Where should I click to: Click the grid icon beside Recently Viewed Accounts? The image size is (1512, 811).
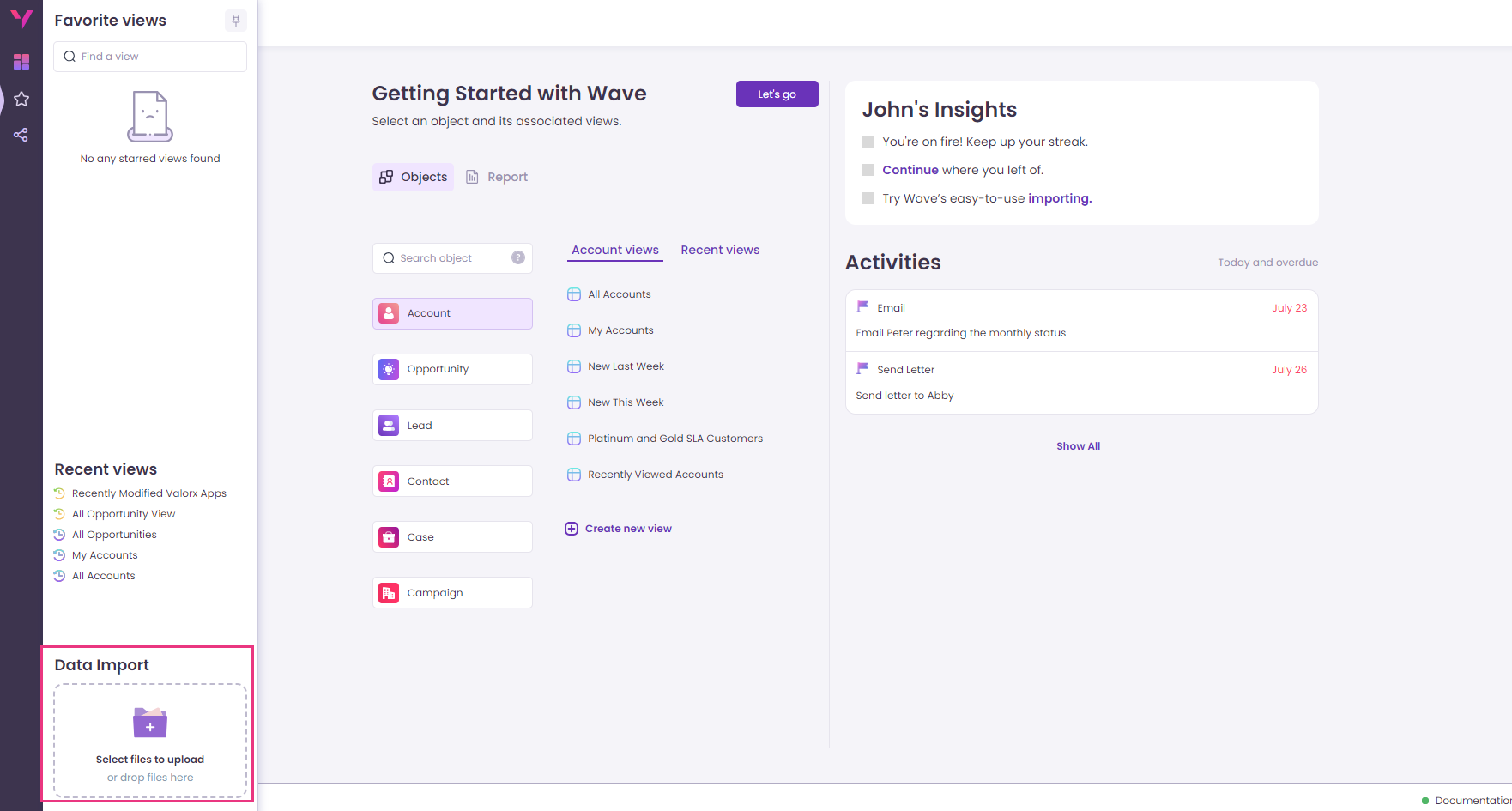[x=574, y=475]
